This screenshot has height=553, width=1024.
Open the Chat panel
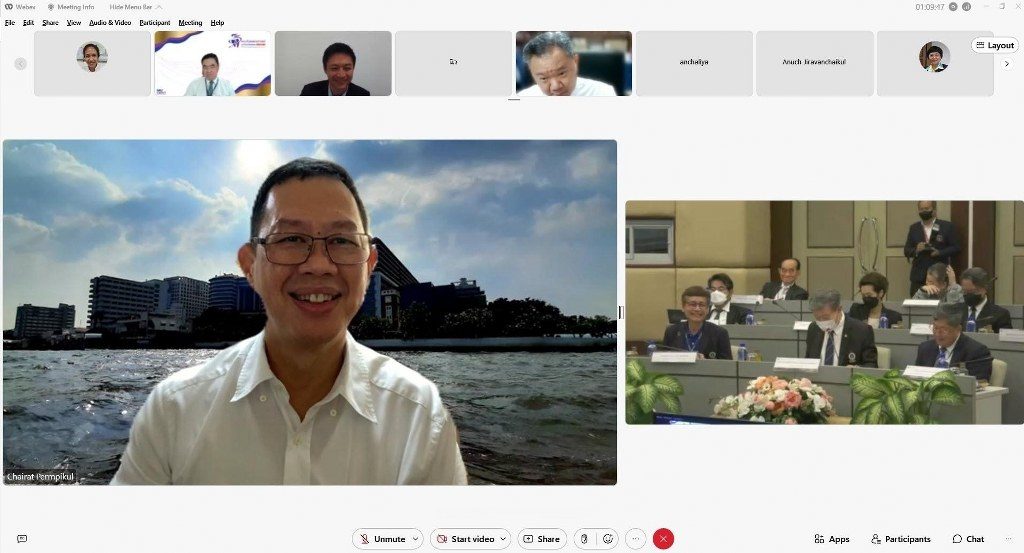tap(968, 539)
